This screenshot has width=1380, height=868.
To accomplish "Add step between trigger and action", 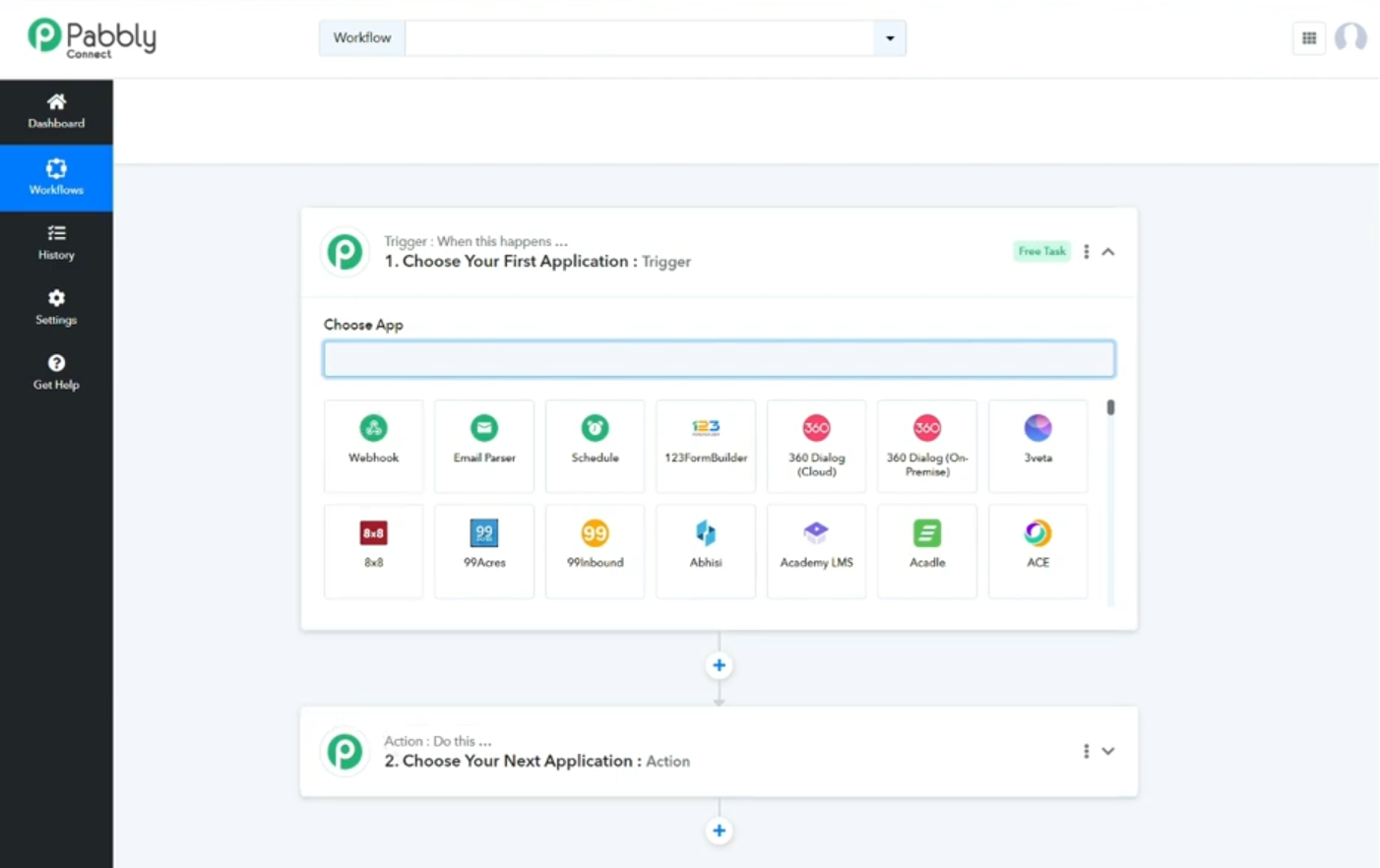I will tap(719, 666).
